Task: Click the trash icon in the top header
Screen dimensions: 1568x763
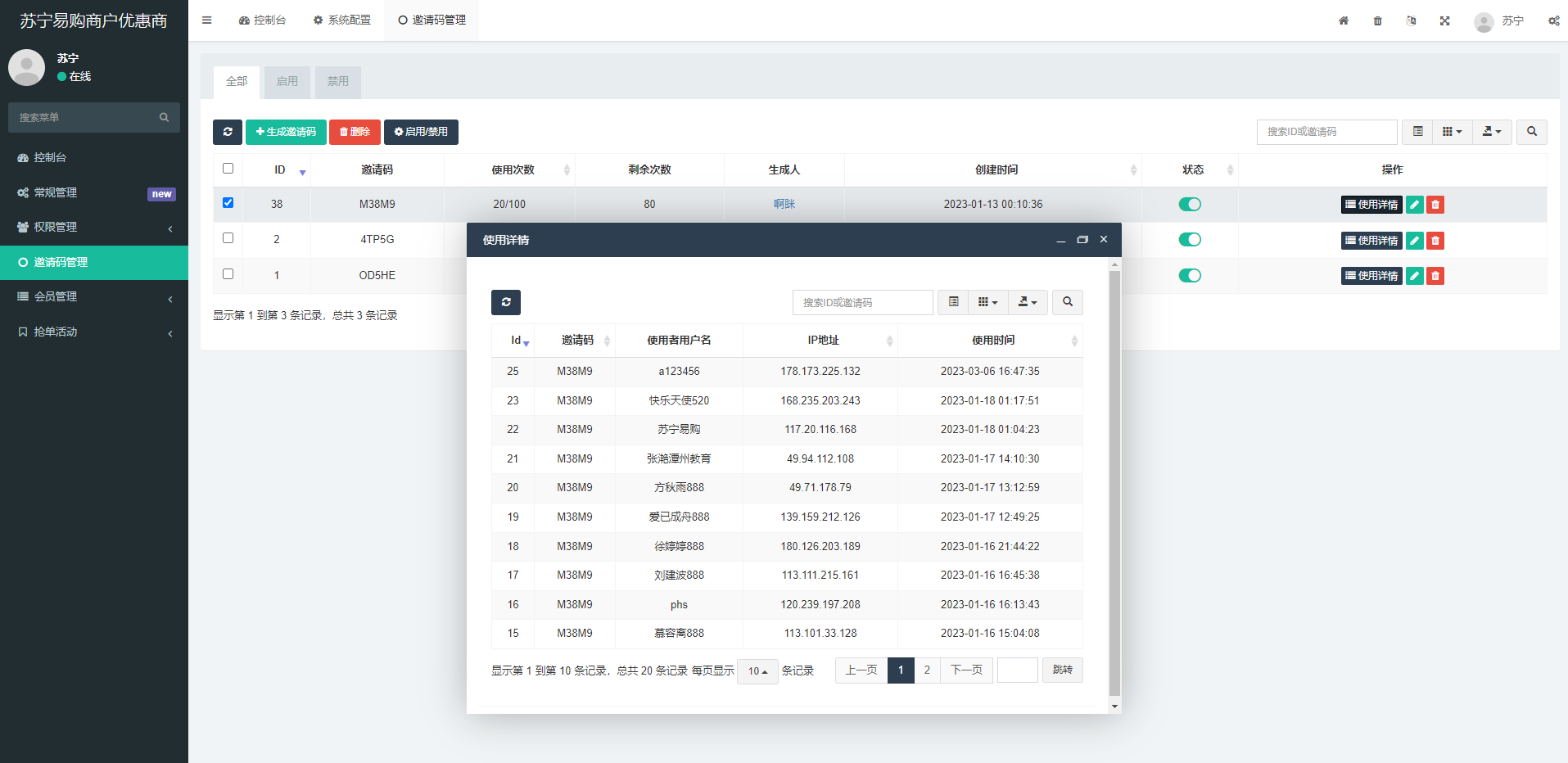Action: pos(1377,20)
